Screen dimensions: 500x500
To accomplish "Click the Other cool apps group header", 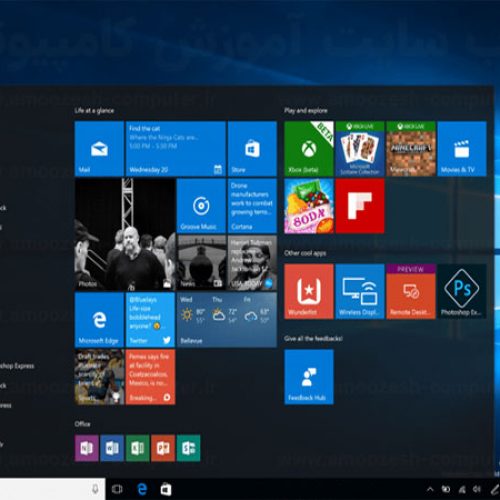I will pos(305,253).
